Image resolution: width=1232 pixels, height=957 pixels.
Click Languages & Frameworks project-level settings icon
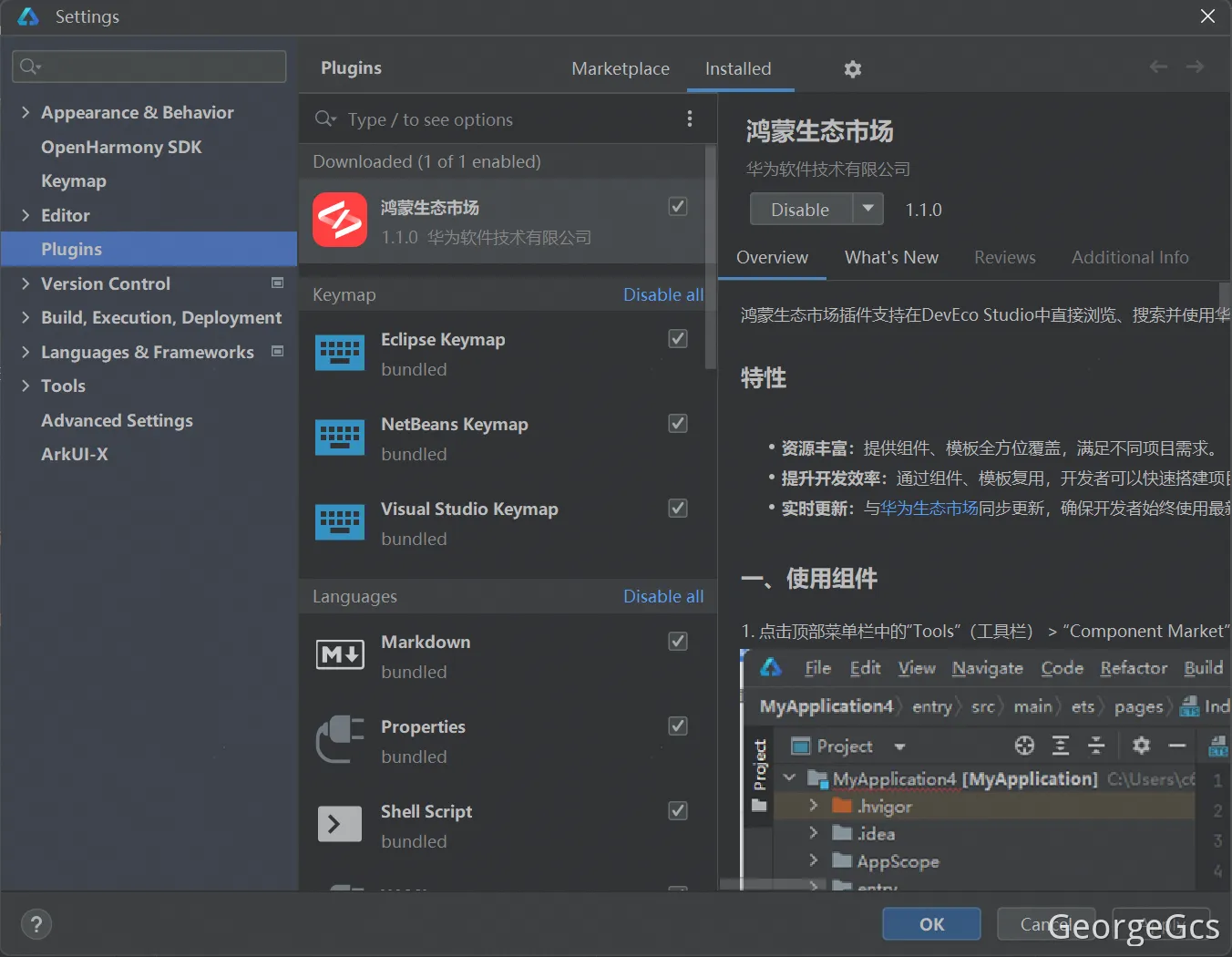click(278, 351)
